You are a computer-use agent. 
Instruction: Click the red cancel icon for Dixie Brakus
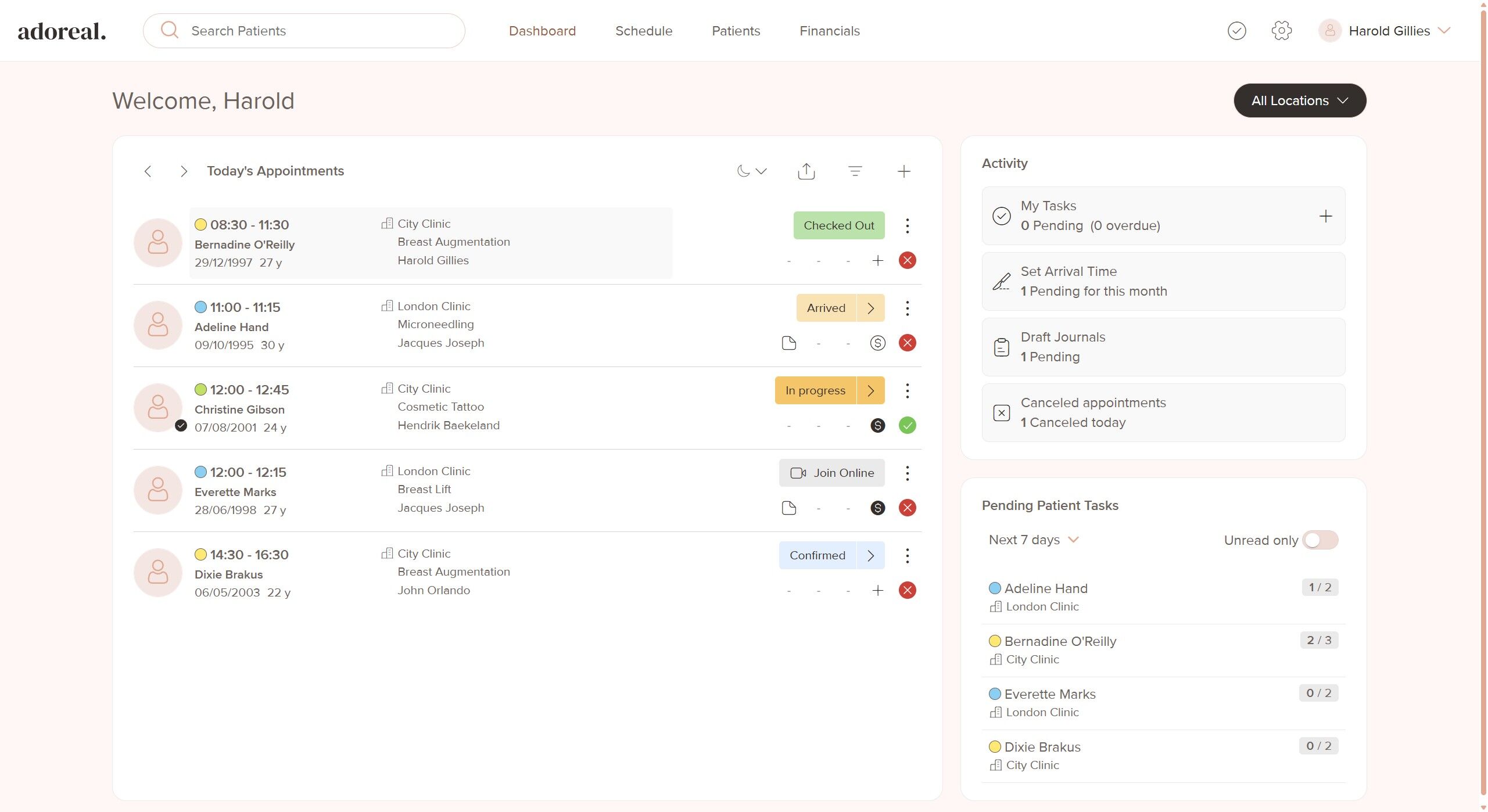coord(907,591)
